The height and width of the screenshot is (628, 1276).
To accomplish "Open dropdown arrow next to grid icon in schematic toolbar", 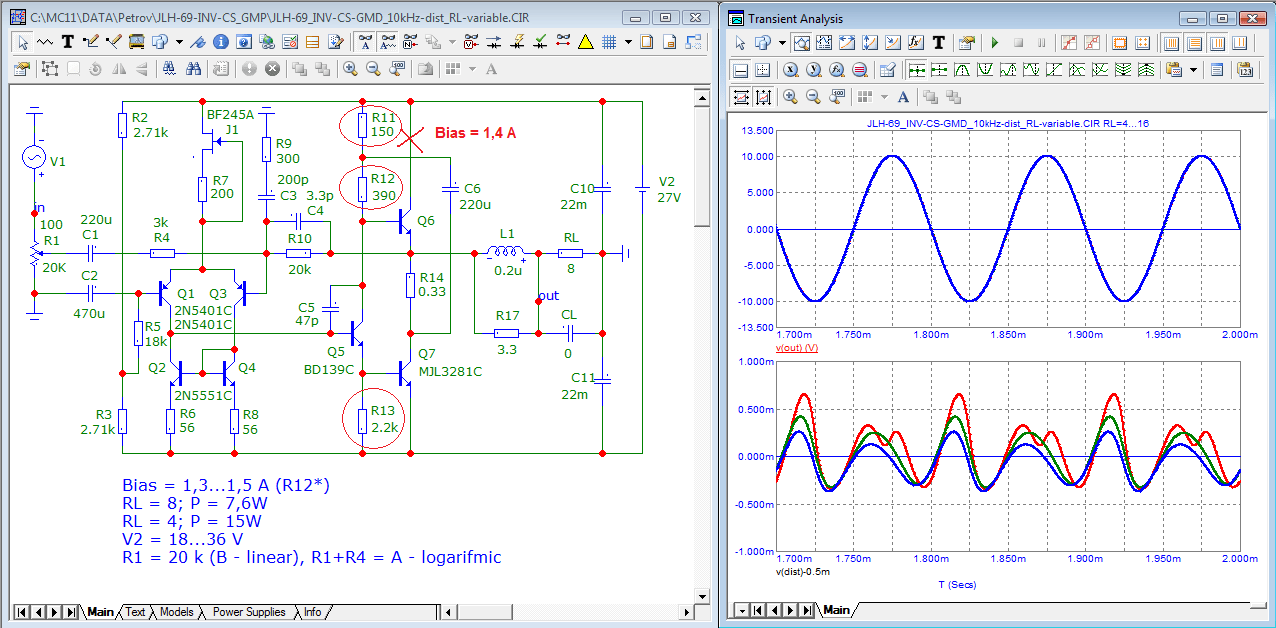I will (x=628, y=42).
